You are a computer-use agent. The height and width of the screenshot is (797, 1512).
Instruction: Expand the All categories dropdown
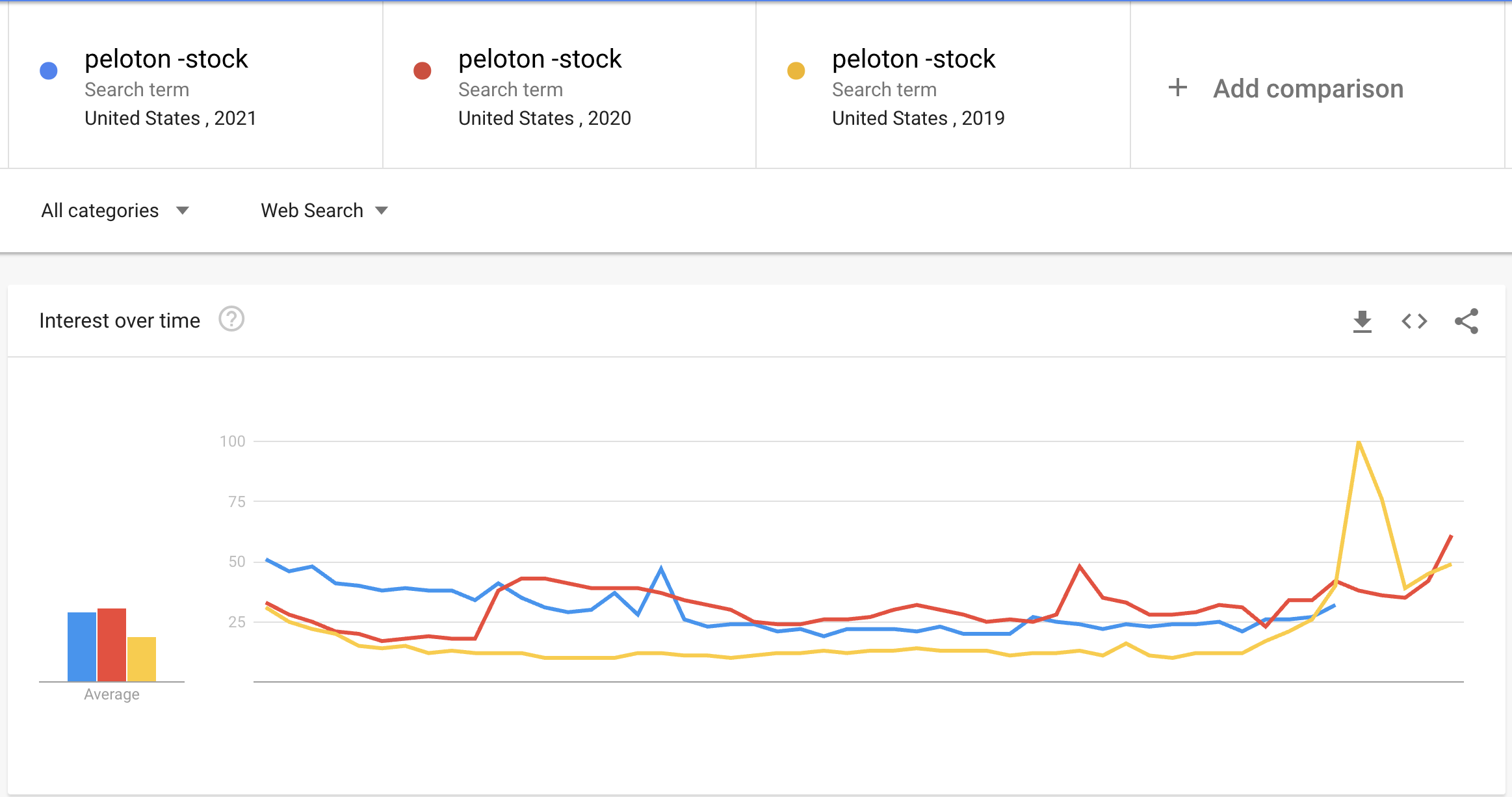[x=115, y=211]
